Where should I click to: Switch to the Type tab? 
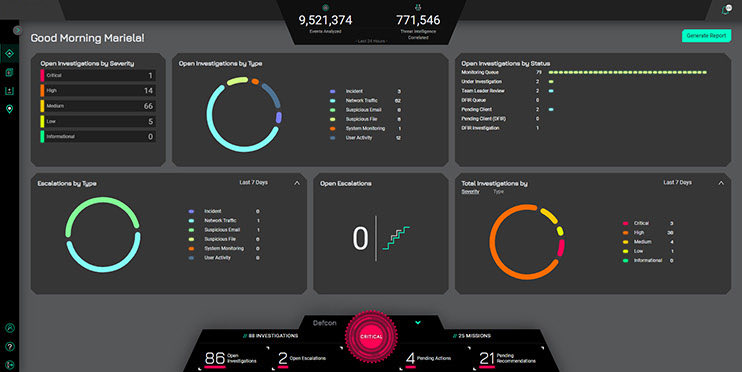498,192
